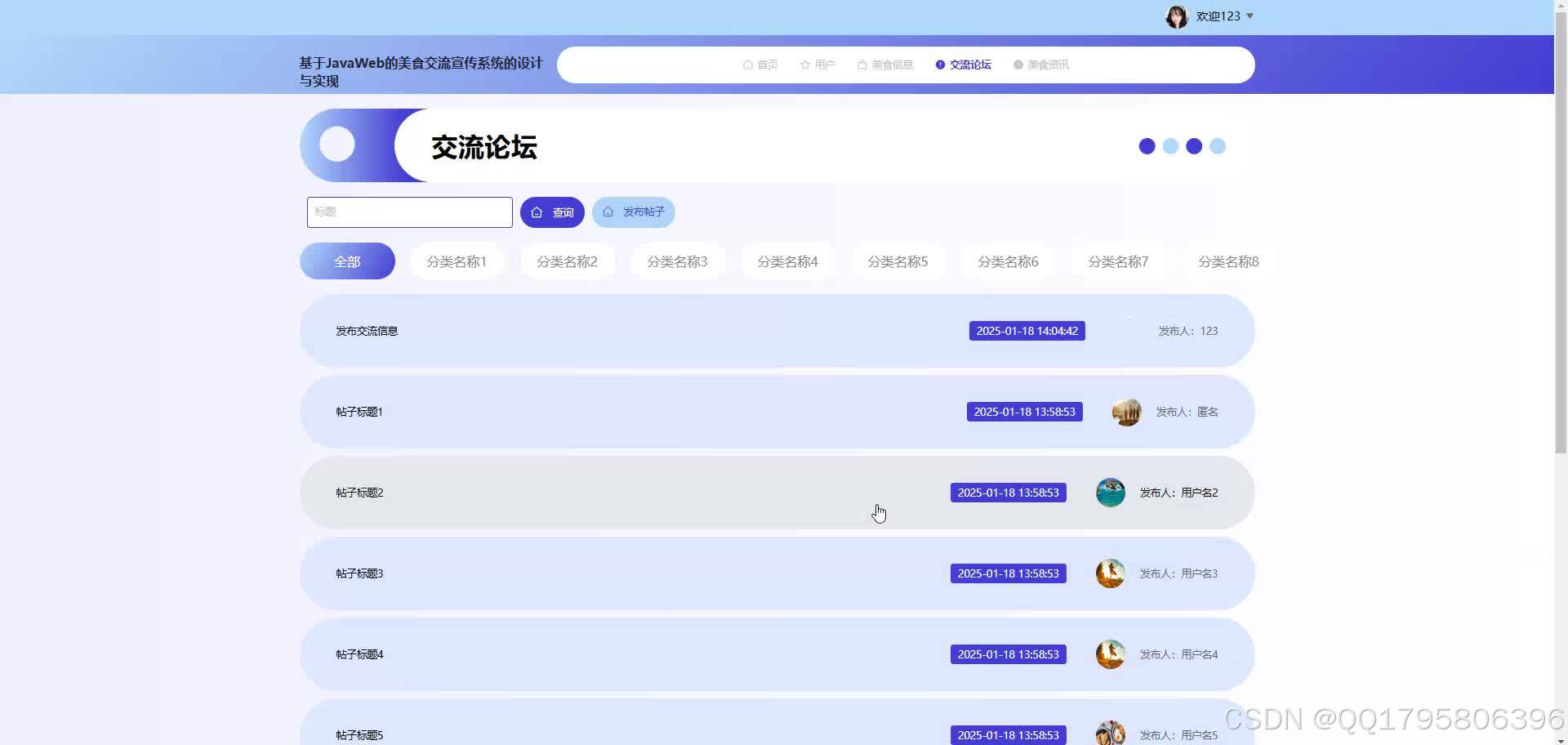Click the user avatar in the top bar
This screenshot has height=745, width=1568.
[x=1177, y=16]
